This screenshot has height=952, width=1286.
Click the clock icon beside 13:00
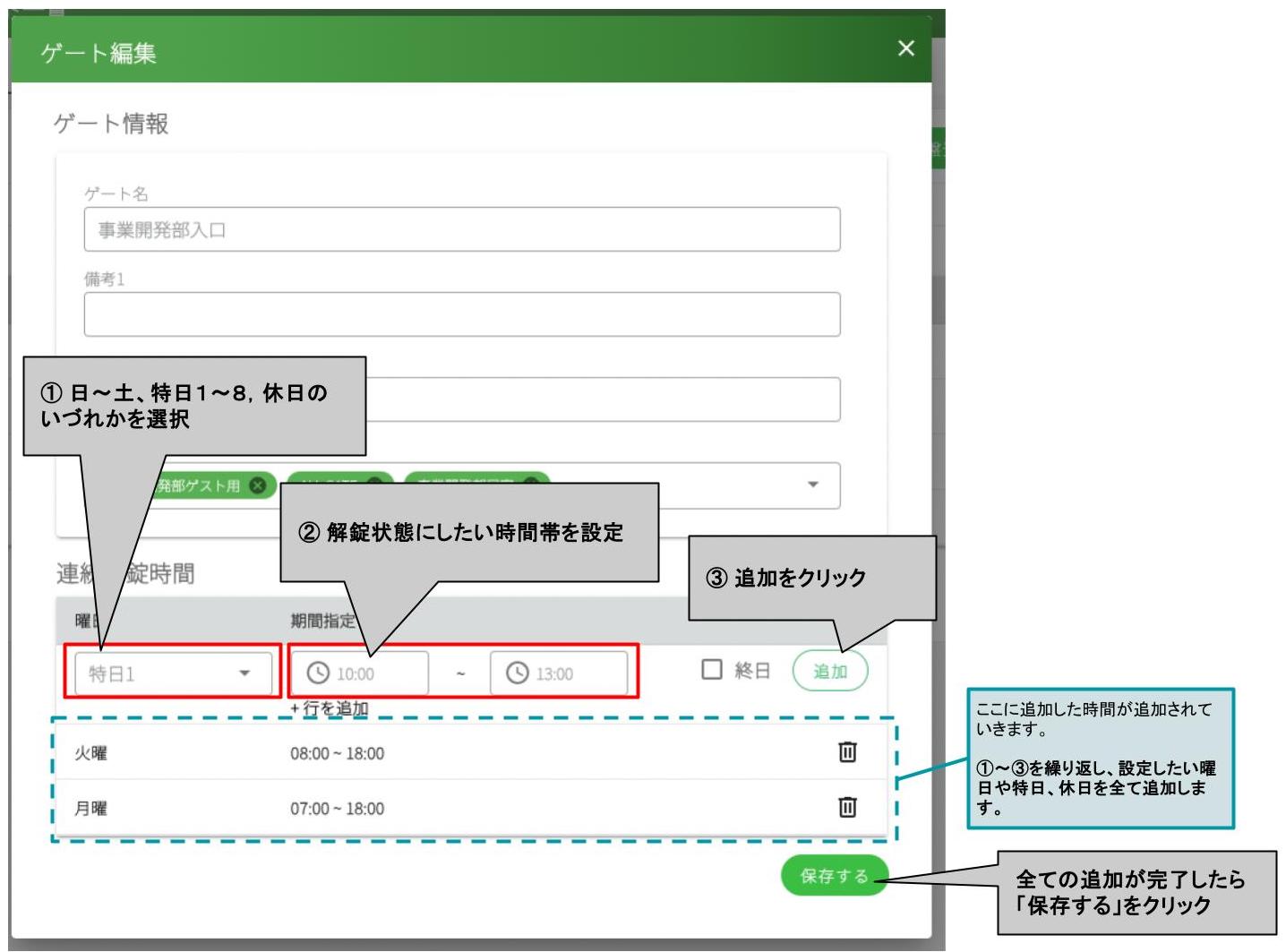click(x=518, y=673)
